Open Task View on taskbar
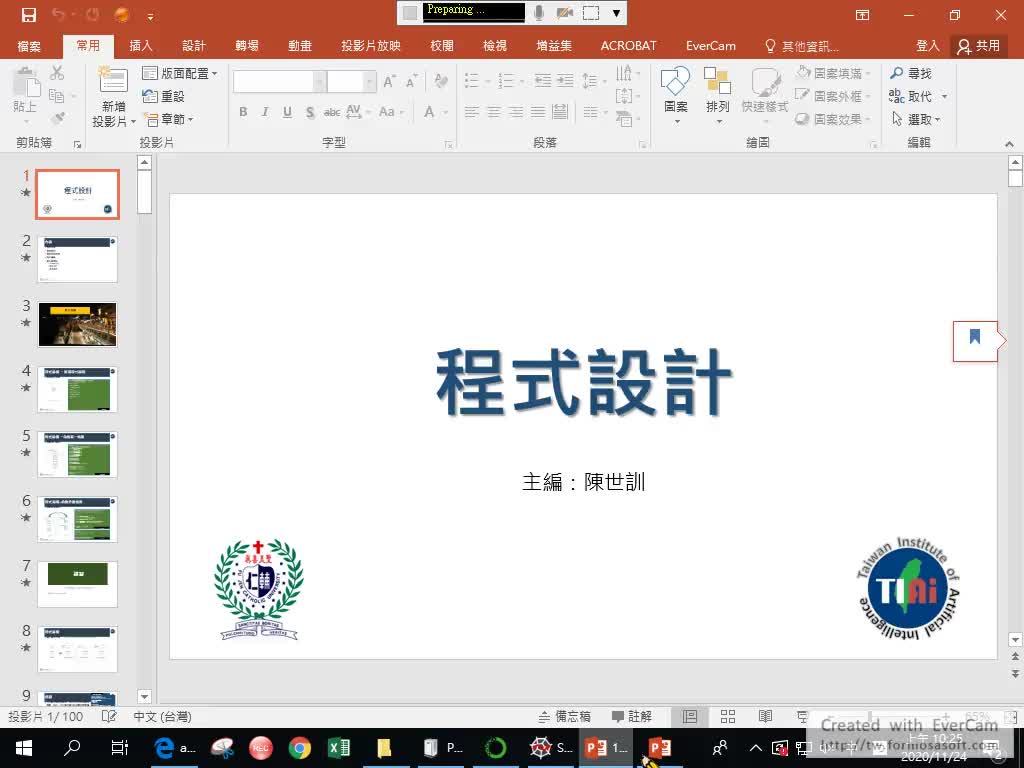 pos(119,748)
